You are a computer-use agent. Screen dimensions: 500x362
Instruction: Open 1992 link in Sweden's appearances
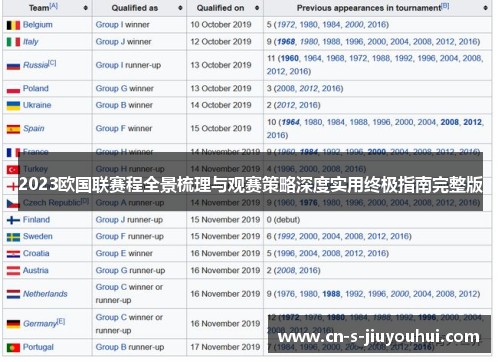[286, 236]
